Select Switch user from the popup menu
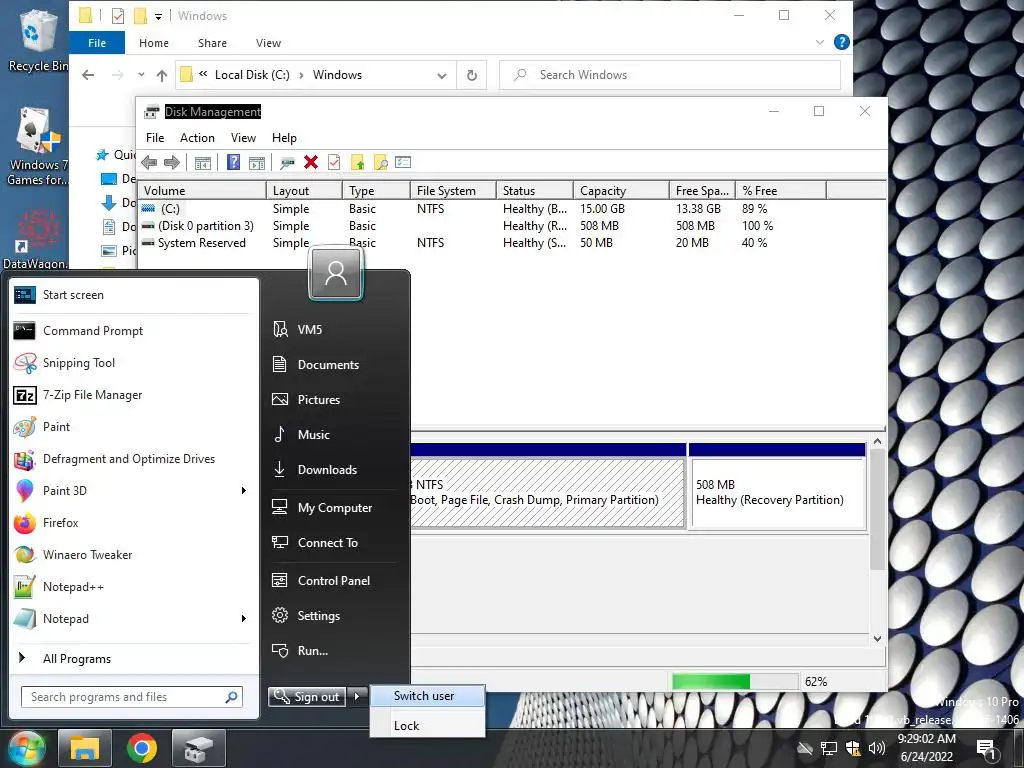 [428, 696]
